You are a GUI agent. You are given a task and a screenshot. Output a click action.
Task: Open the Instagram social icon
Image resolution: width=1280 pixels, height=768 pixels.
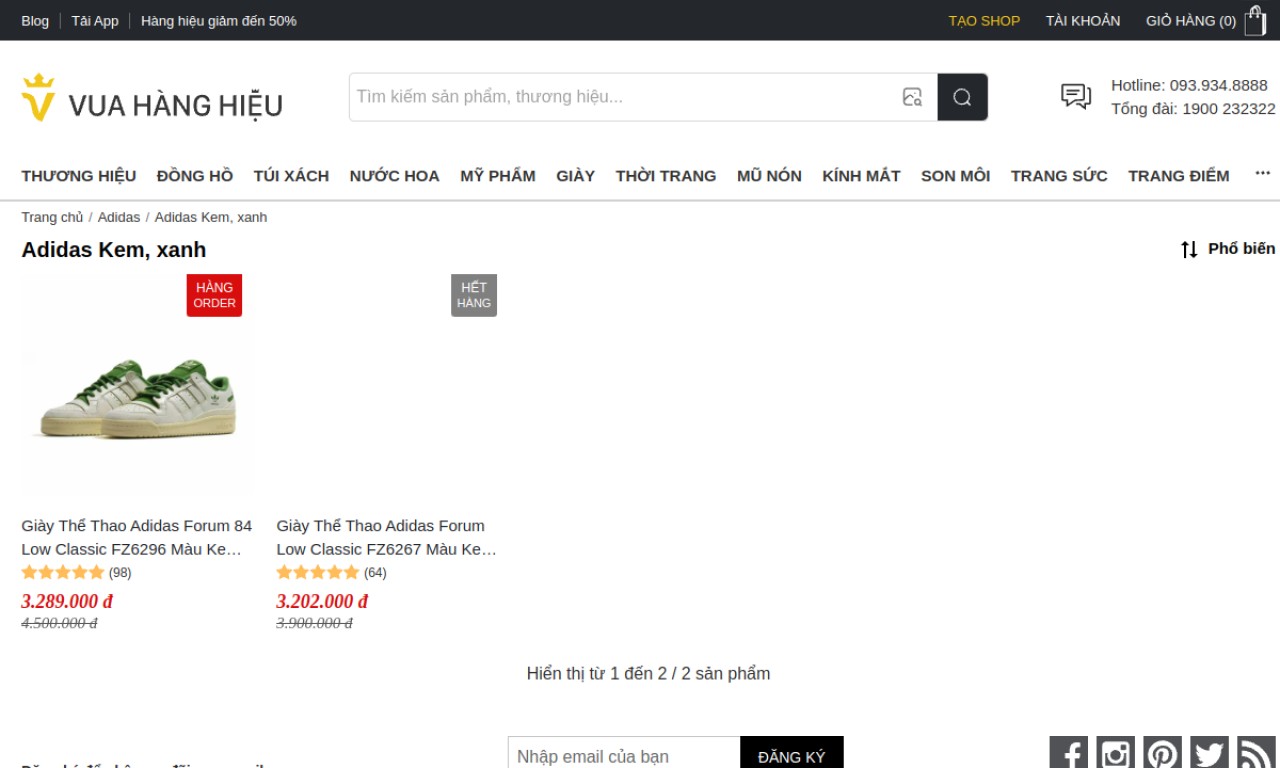click(x=1115, y=753)
